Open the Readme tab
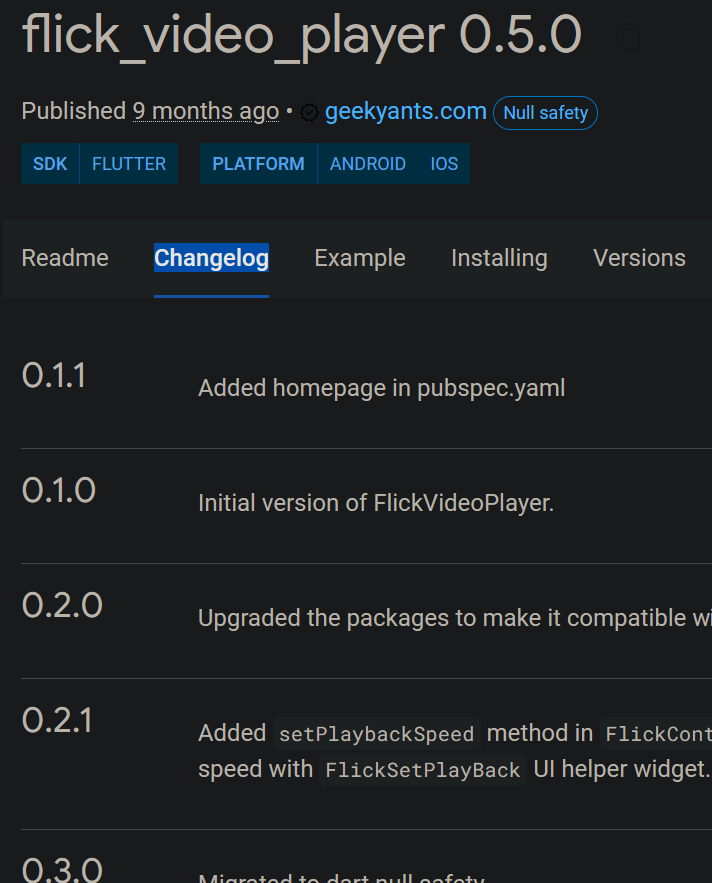The image size is (712, 883). pos(64,258)
